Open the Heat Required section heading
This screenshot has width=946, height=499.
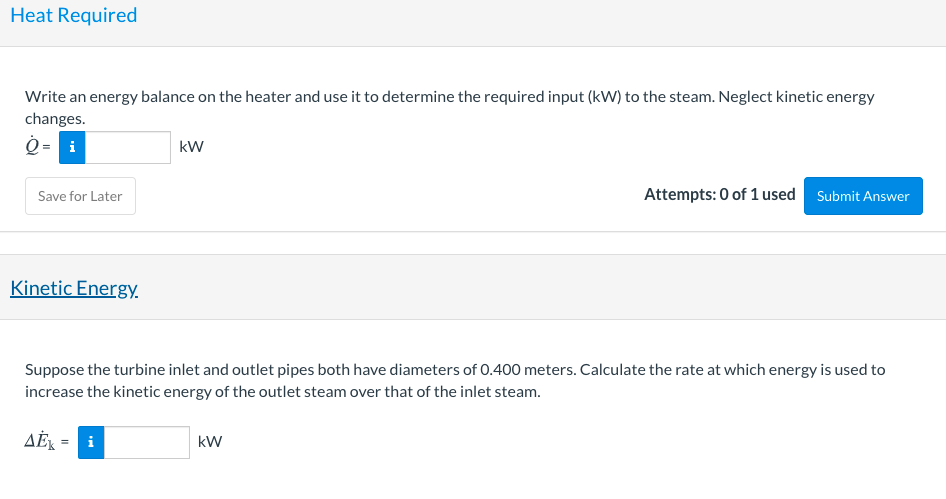pos(74,15)
